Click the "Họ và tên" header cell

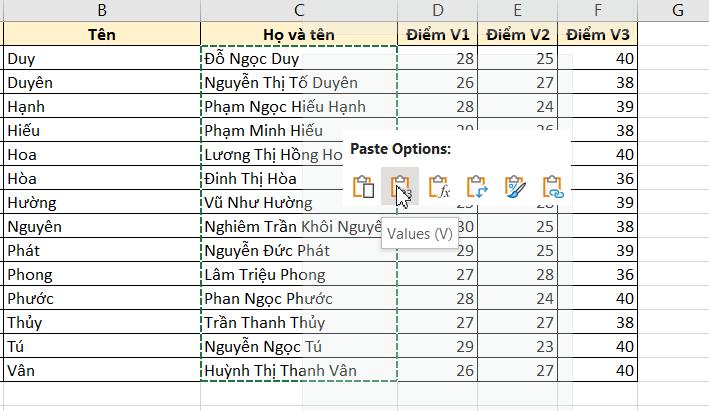(x=298, y=35)
